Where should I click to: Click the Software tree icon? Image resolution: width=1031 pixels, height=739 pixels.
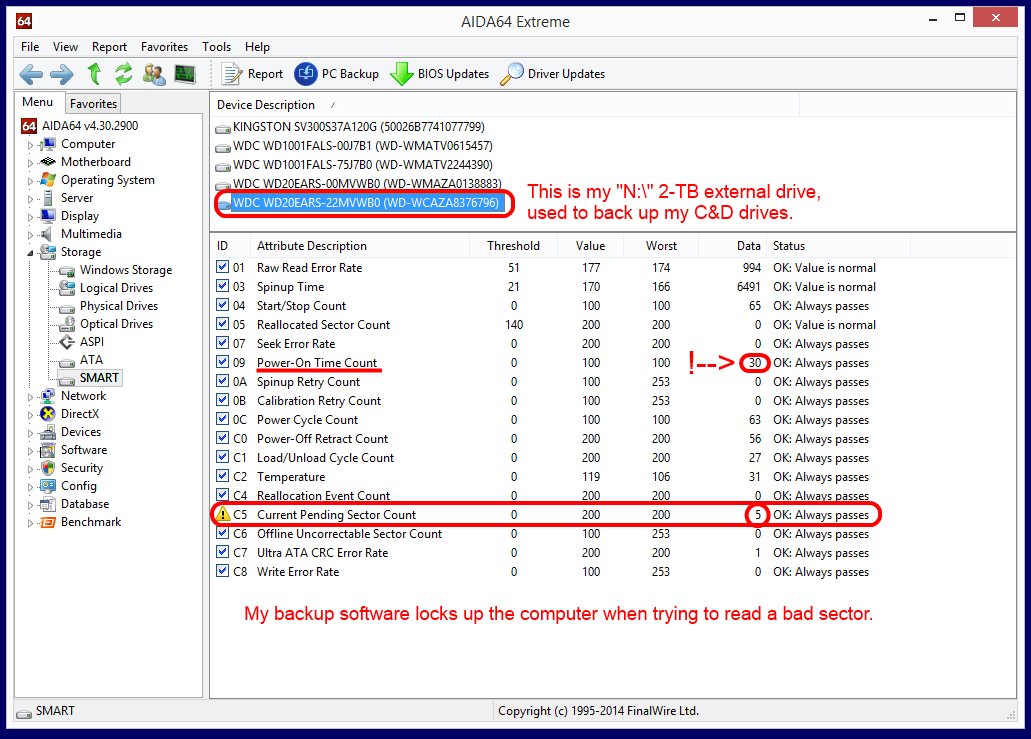pyautogui.click(x=48, y=450)
